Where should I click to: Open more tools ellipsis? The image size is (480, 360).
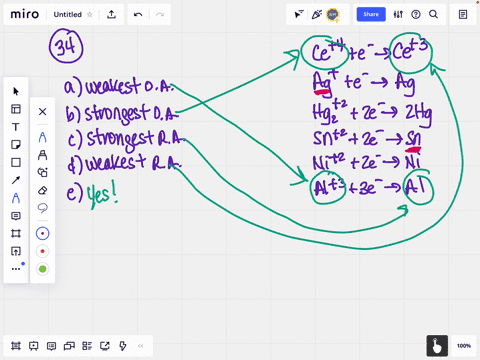16,269
